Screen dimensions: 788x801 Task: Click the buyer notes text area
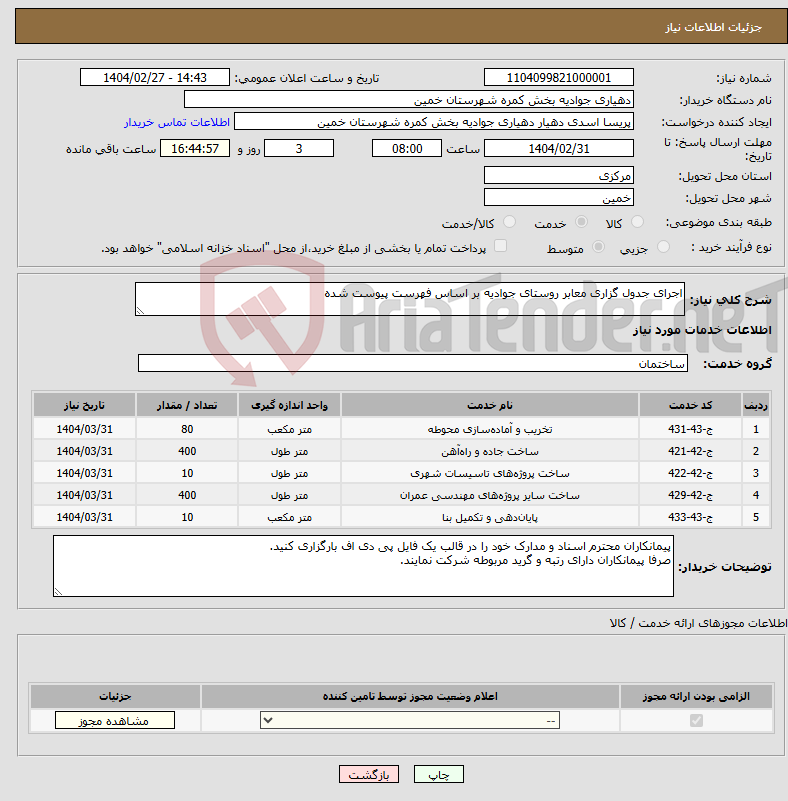pyautogui.click(x=363, y=566)
